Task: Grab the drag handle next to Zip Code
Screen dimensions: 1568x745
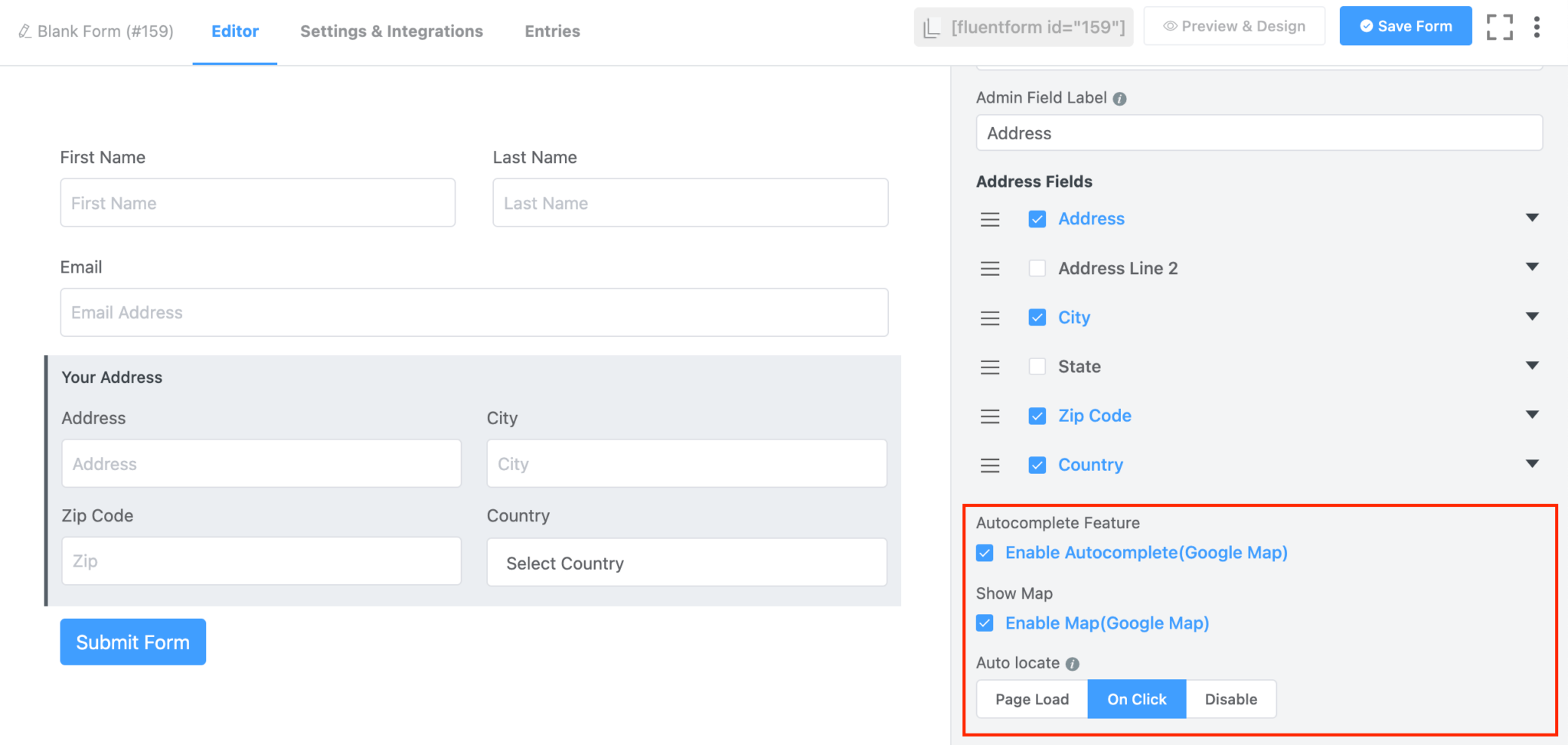Action: coord(990,416)
